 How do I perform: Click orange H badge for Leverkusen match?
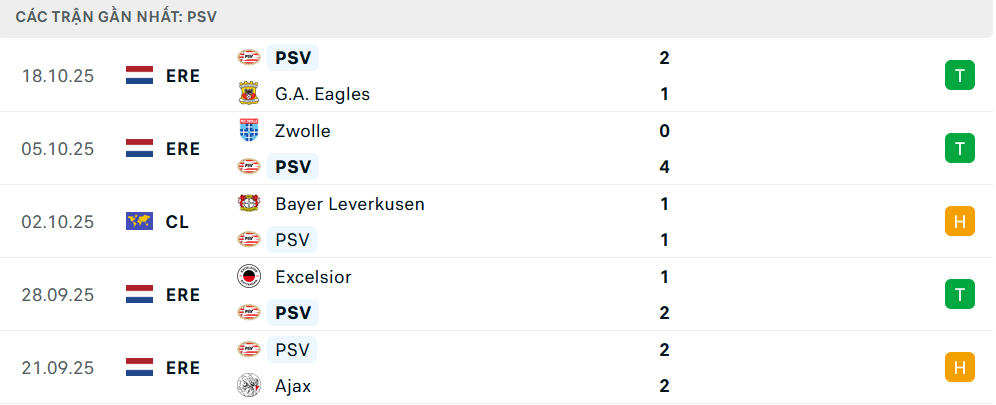pyautogui.click(x=959, y=222)
